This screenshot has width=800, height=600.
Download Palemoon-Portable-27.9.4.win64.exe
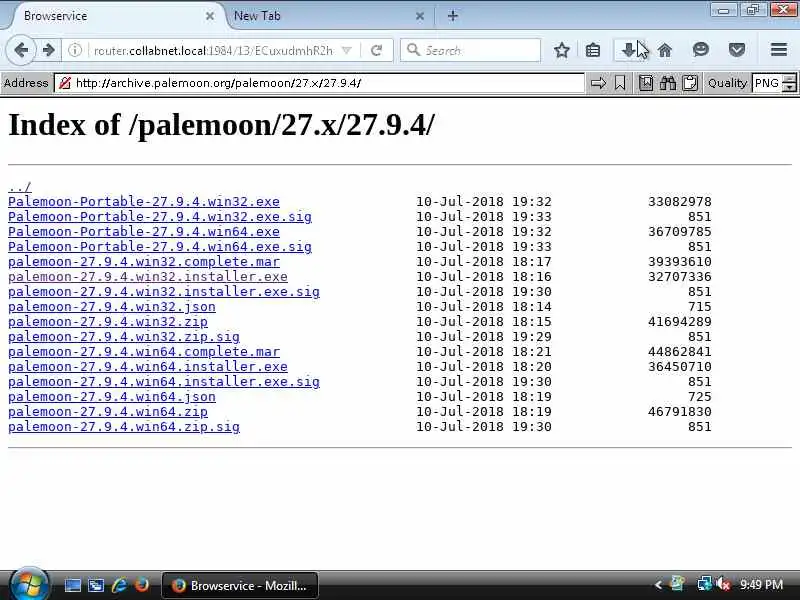[x=144, y=232]
